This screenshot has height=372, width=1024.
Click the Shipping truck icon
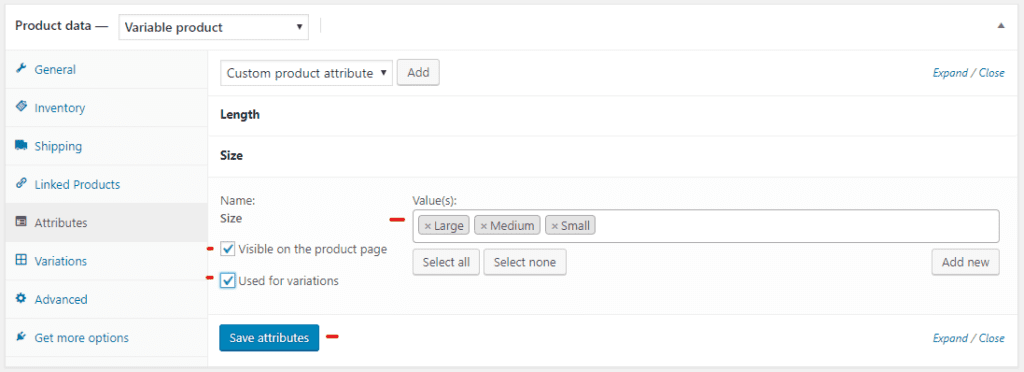(x=21, y=146)
